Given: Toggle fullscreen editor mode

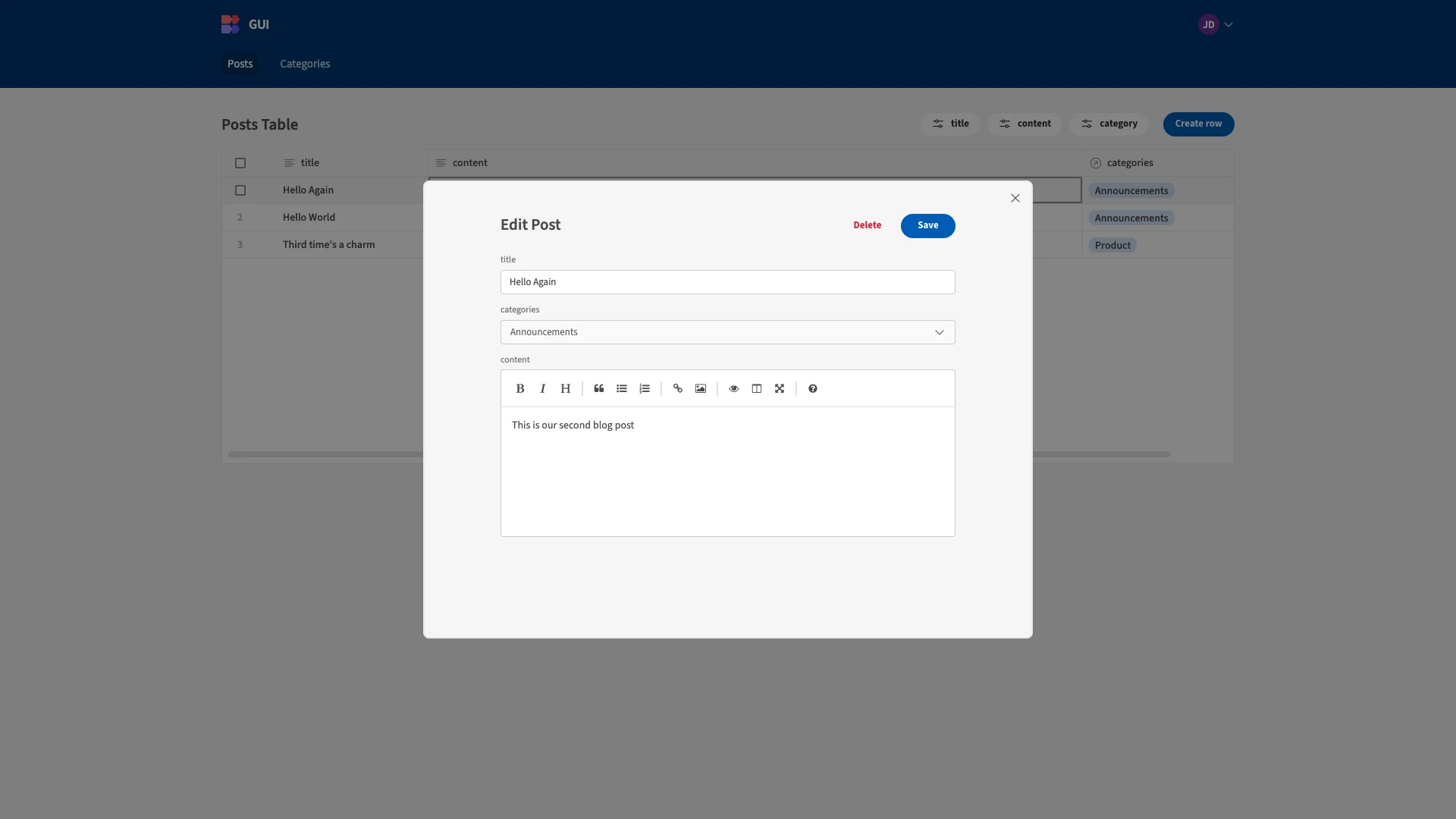Looking at the screenshot, I should point(780,388).
